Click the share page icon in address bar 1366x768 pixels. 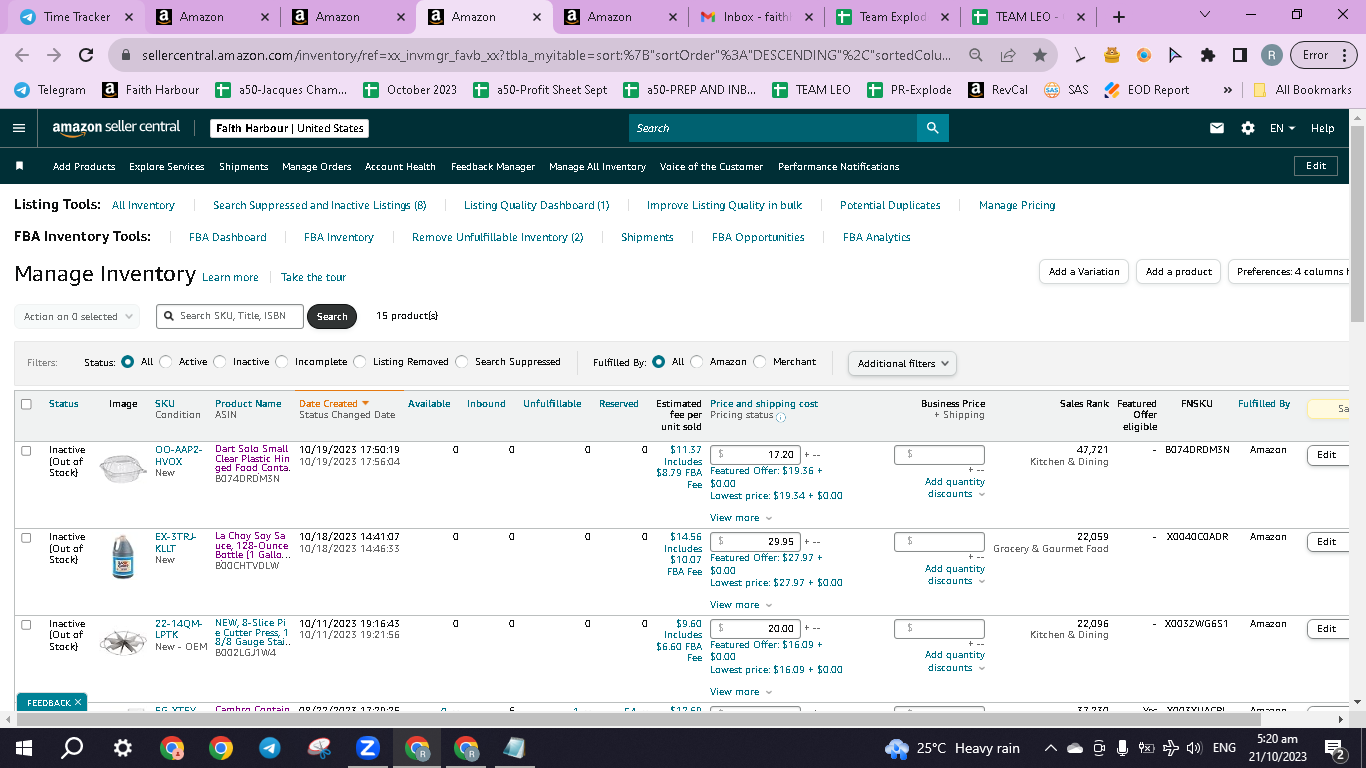coord(1008,55)
